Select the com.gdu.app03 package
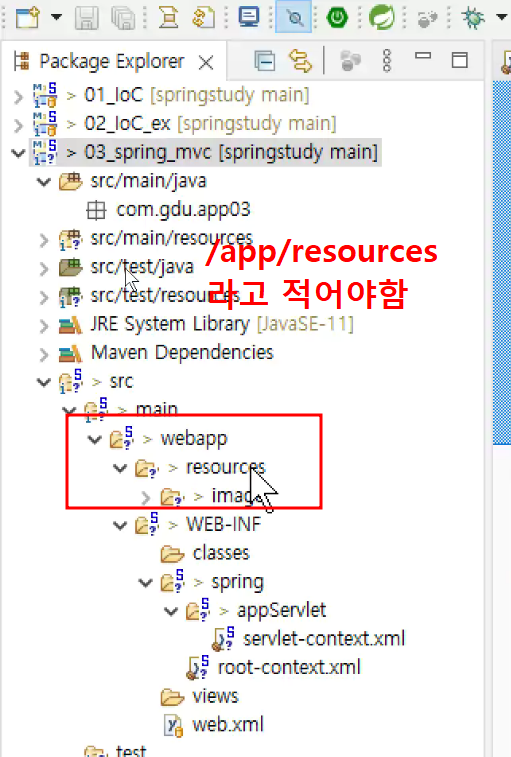Image resolution: width=511 pixels, height=757 pixels. pyautogui.click(x=183, y=210)
